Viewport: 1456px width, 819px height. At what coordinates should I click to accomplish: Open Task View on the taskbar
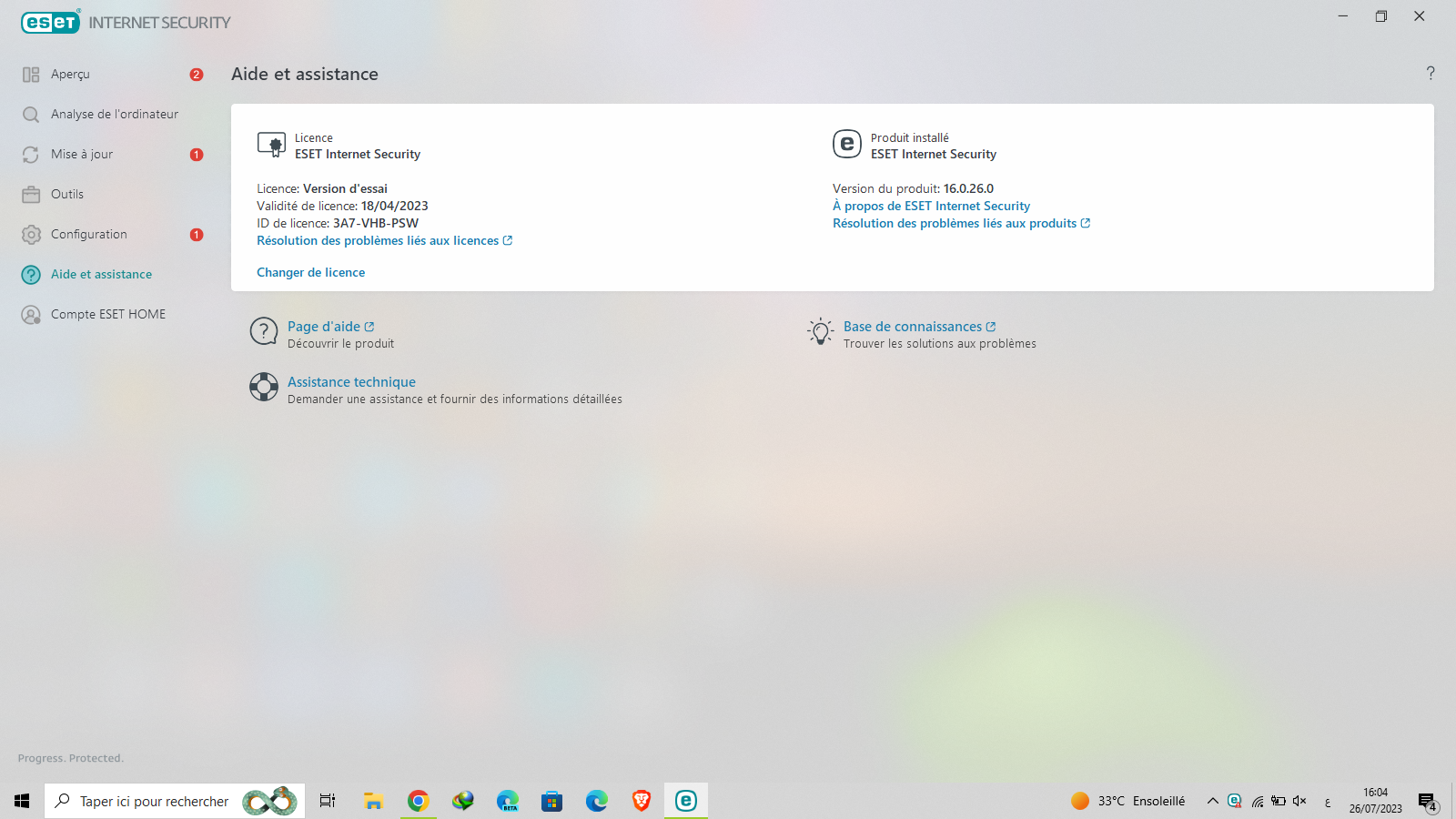(x=328, y=801)
